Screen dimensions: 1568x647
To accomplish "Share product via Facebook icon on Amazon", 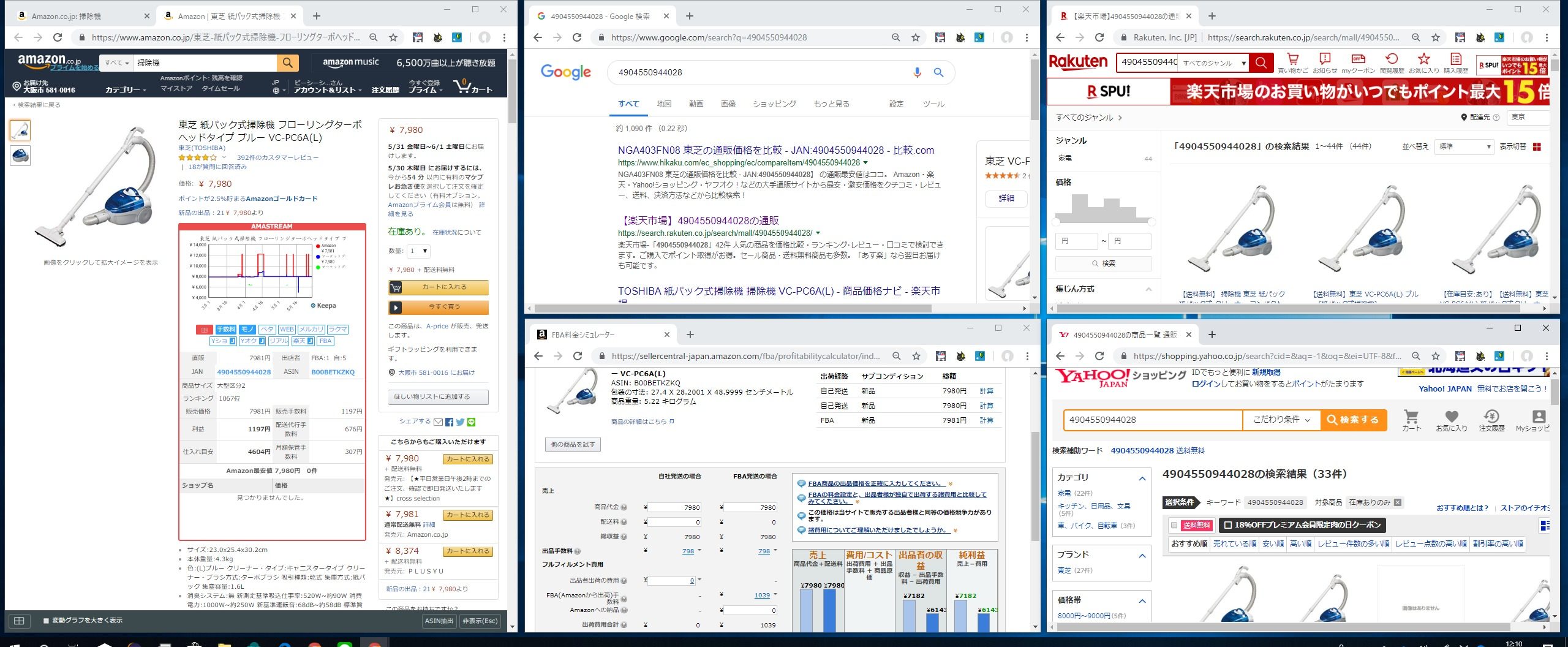I will [450, 422].
